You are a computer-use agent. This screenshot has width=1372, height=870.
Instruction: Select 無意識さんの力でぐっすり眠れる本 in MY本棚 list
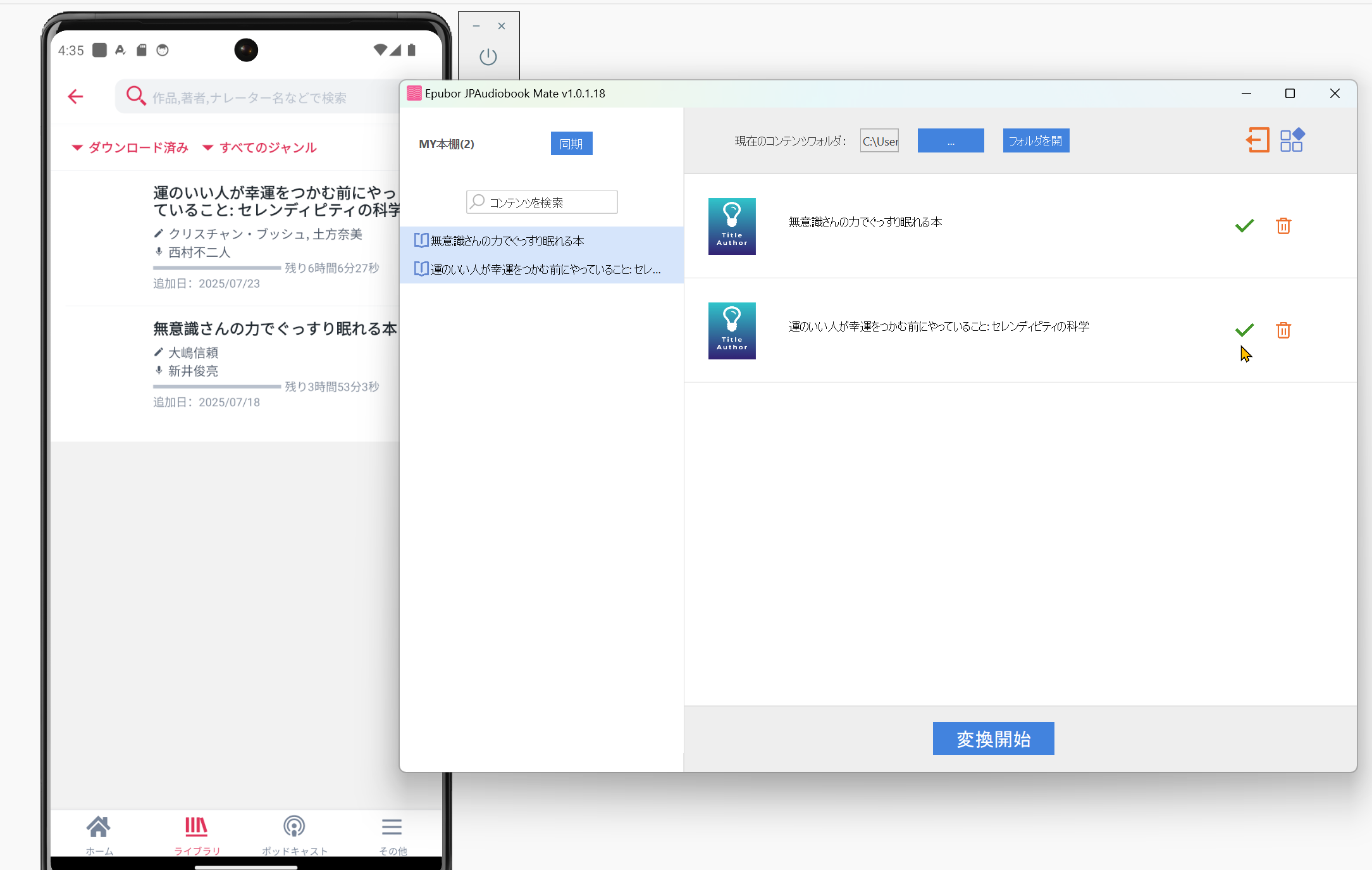pos(541,240)
